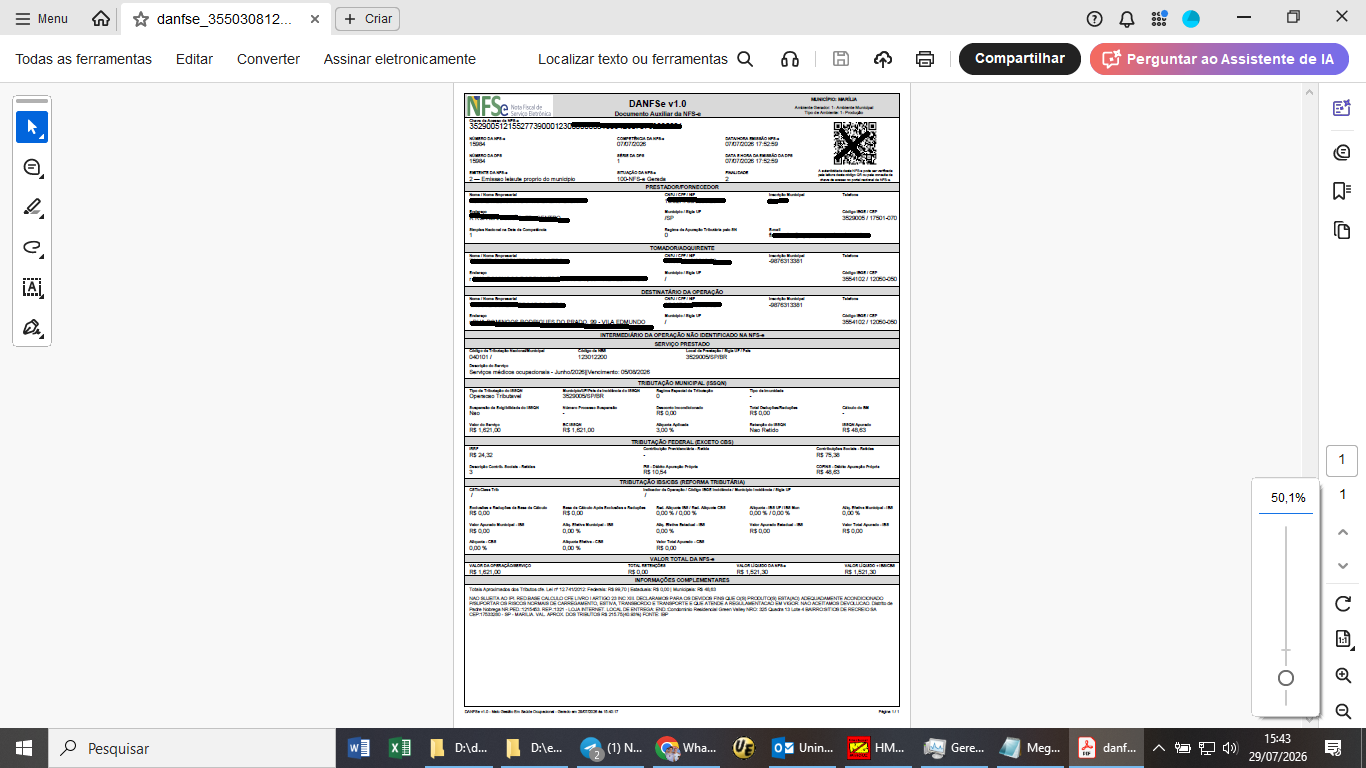Select the arrow selection tool
Screen dimensions: 1366x768
(32, 127)
